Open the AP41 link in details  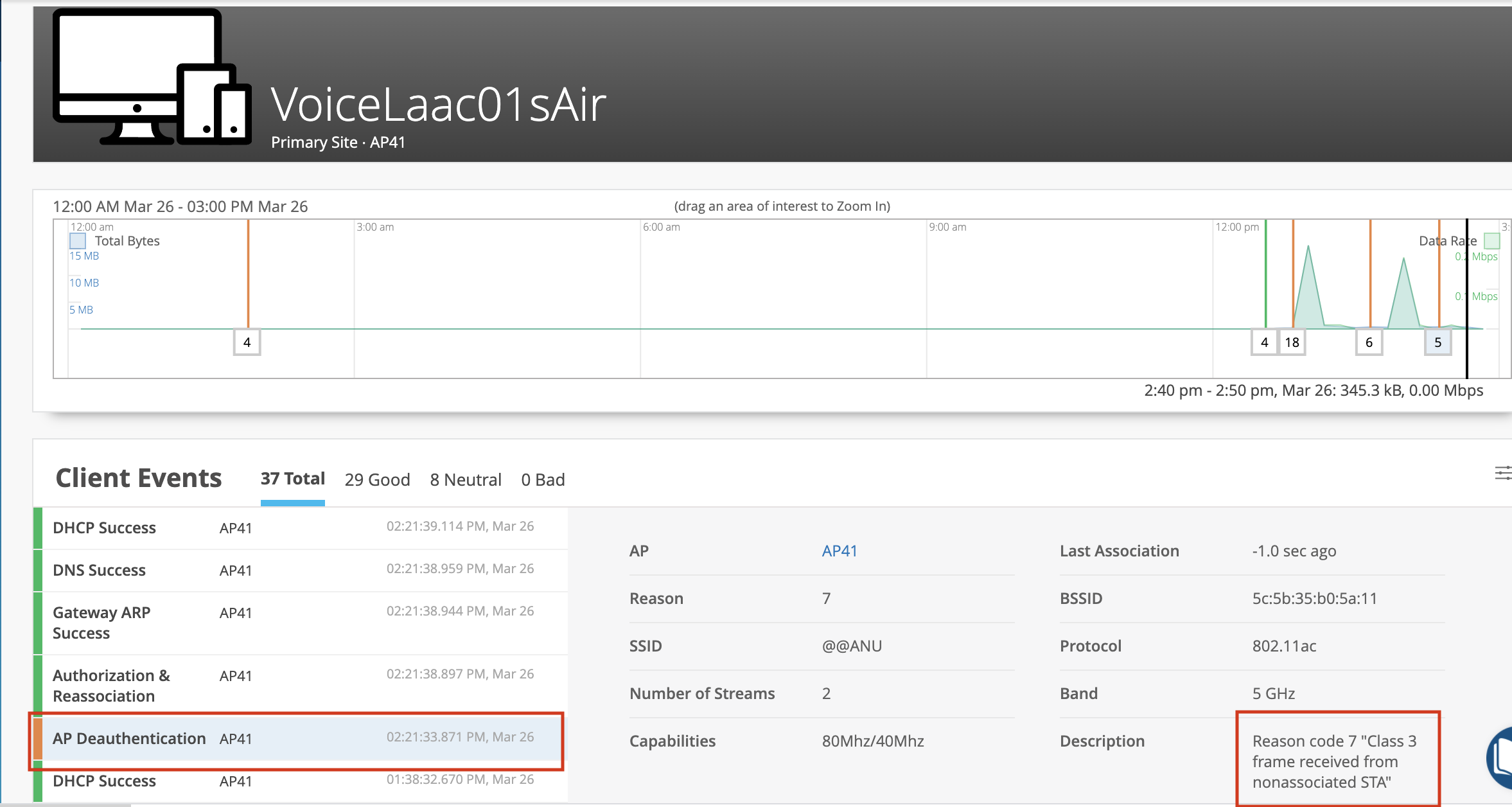[839, 551]
